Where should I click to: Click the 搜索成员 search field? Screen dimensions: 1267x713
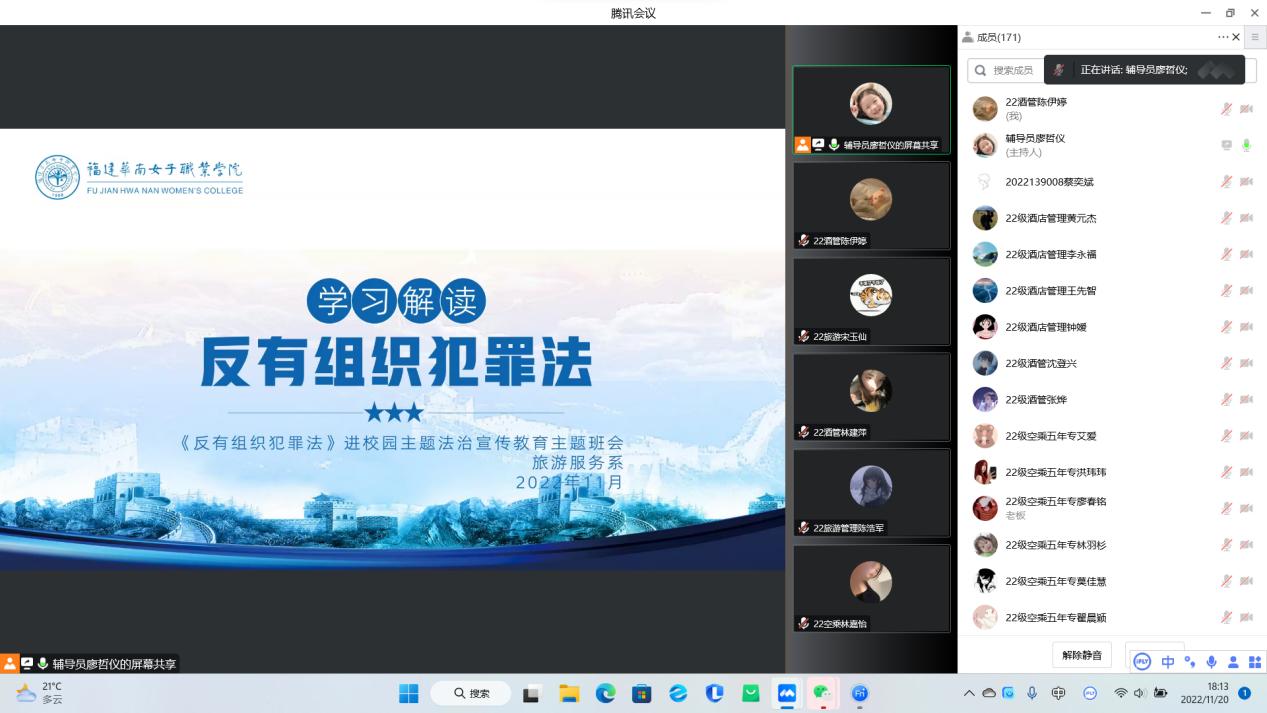click(1010, 70)
